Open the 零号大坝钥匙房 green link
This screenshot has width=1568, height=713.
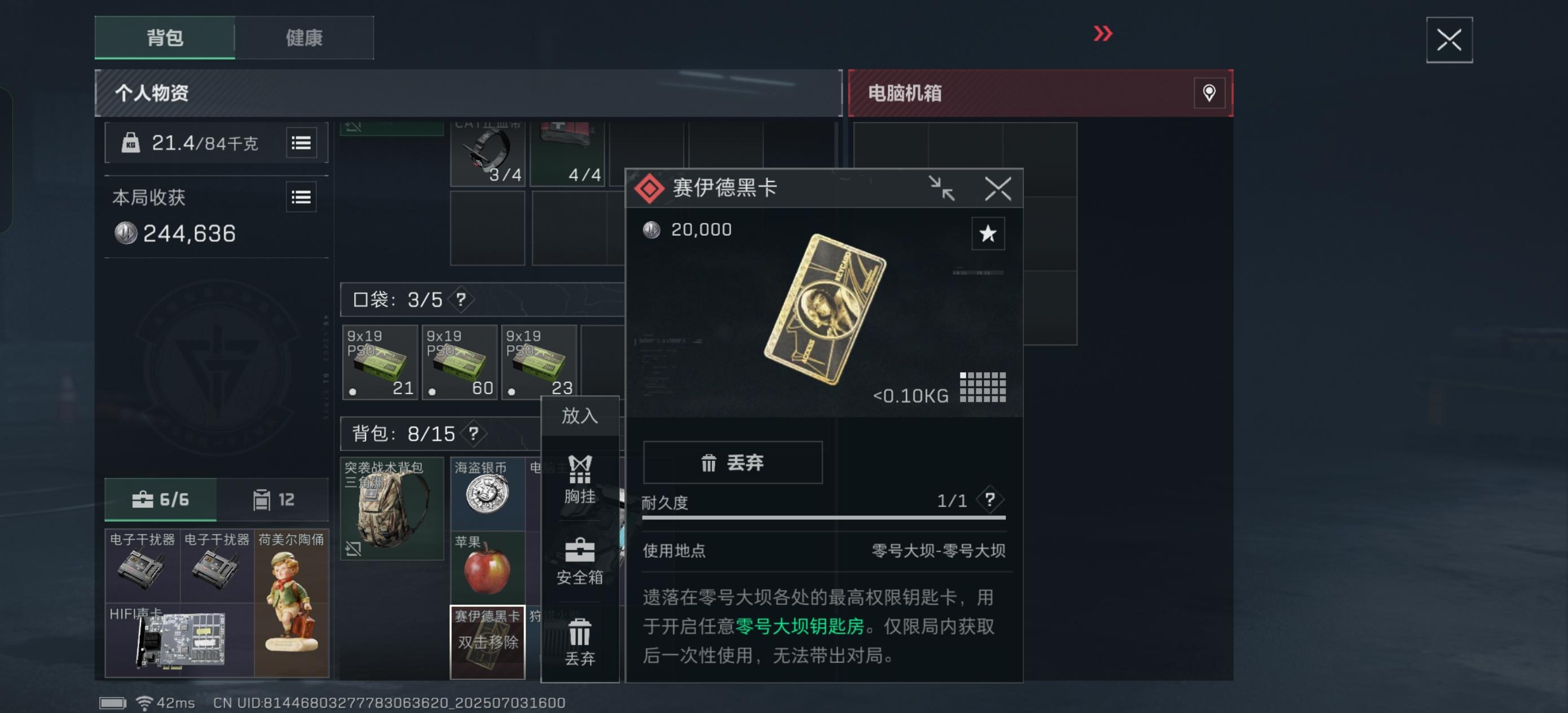[x=800, y=627]
